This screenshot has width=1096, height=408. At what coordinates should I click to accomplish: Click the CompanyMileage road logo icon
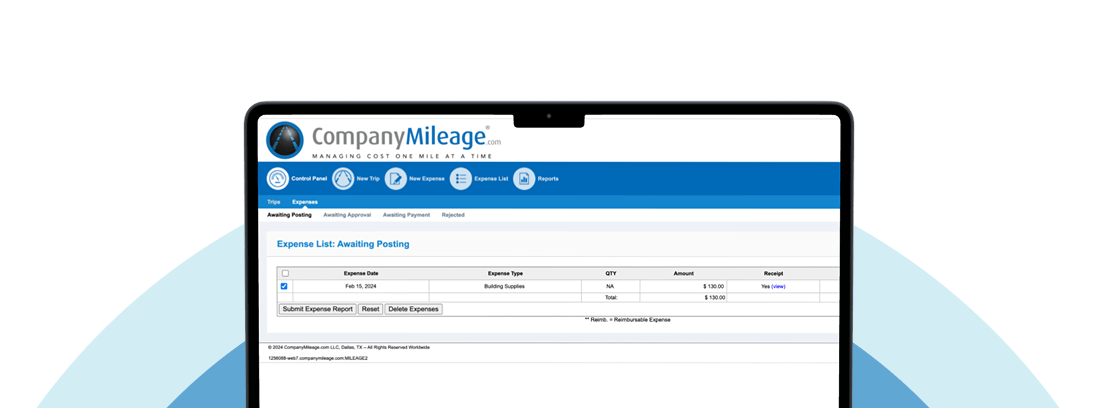point(284,140)
